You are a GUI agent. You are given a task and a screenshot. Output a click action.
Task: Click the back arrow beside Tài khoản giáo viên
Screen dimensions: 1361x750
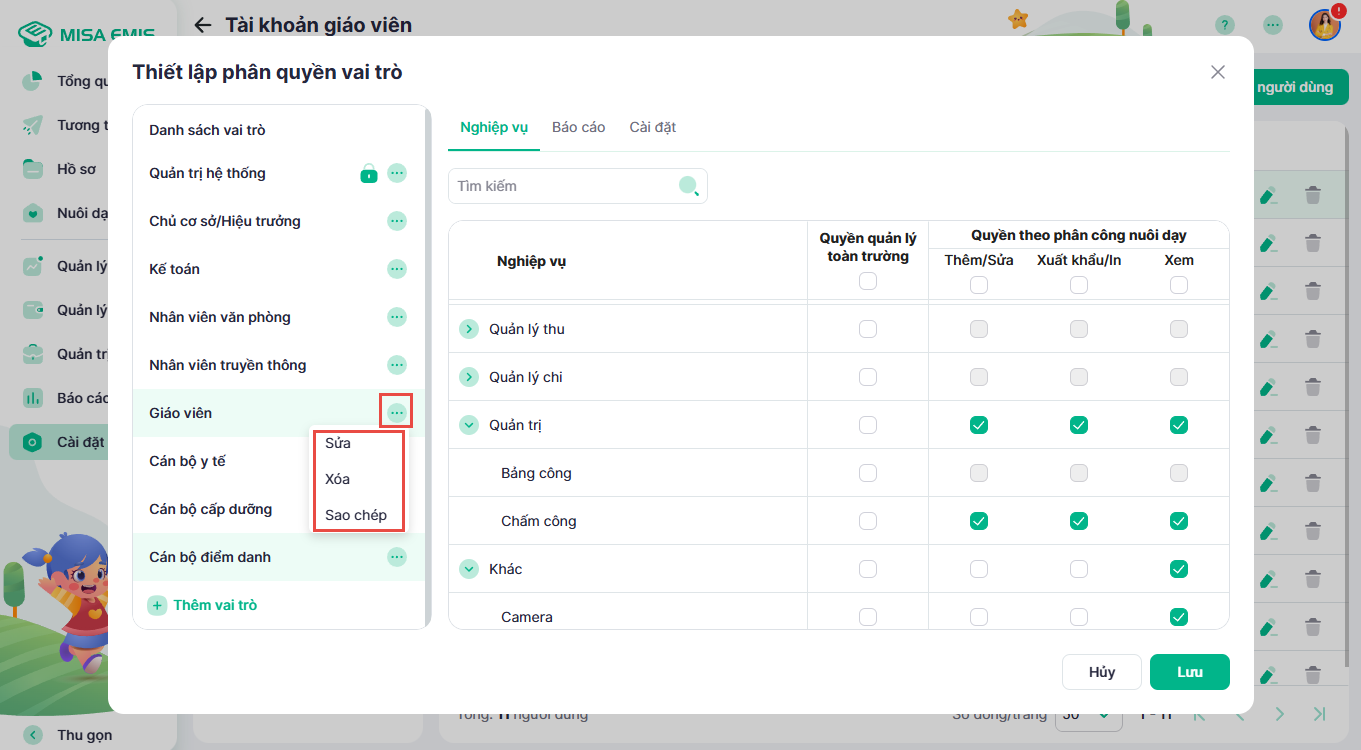point(203,25)
